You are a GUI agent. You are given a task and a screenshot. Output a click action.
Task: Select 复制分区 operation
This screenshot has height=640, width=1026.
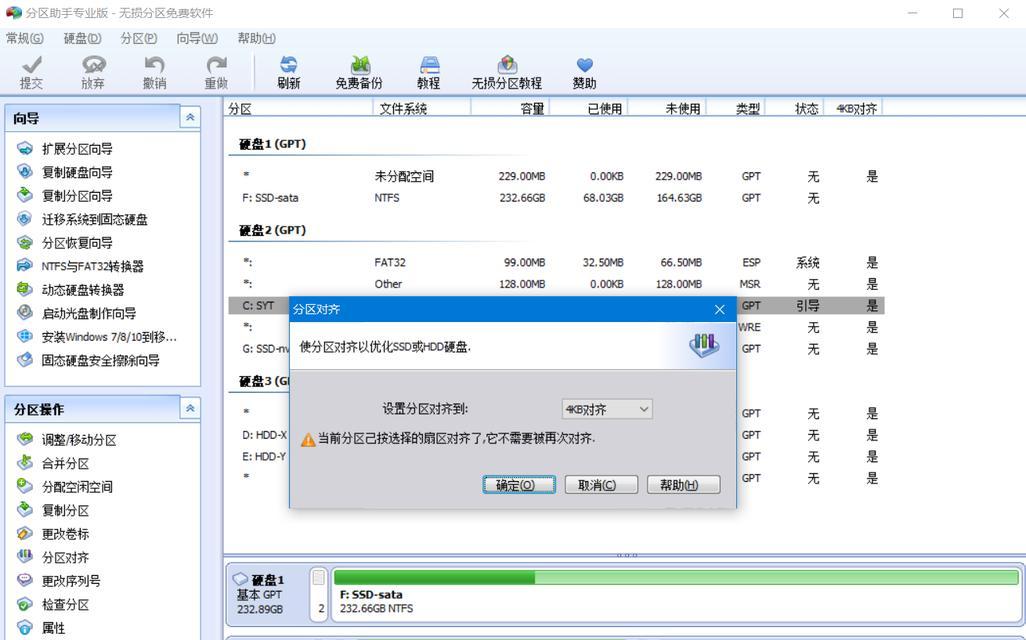pyautogui.click(x=52, y=510)
